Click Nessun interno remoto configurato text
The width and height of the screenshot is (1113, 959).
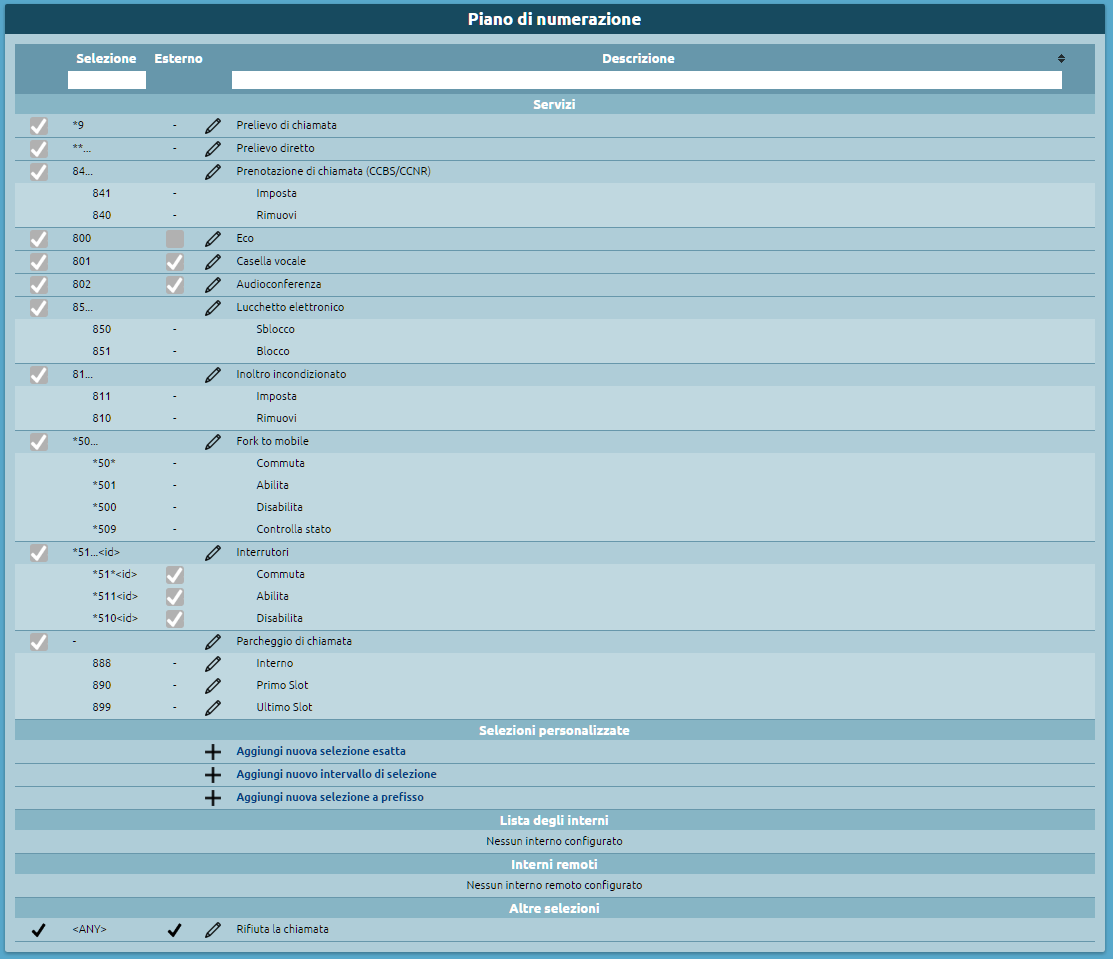tap(554, 885)
